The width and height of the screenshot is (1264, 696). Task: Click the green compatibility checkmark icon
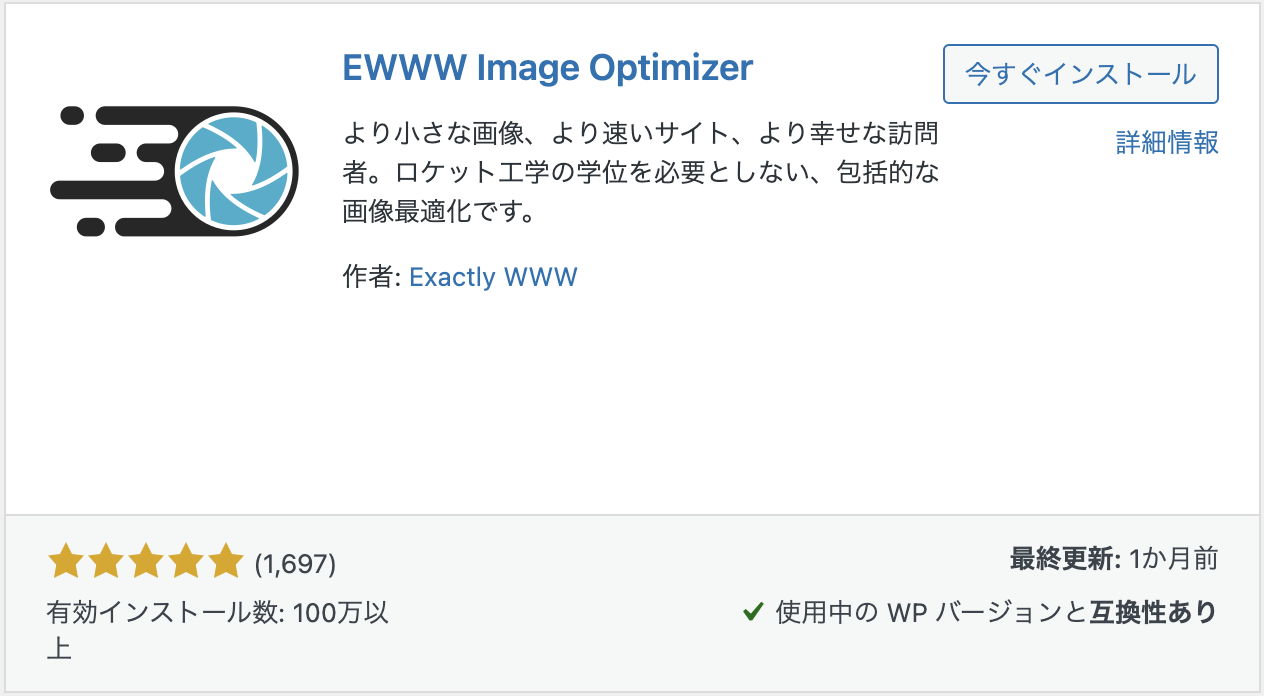pos(754,611)
